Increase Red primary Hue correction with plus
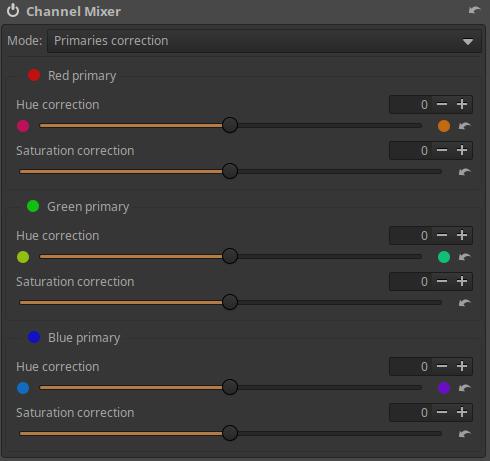The height and width of the screenshot is (461, 490). pyautogui.click(x=462, y=104)
